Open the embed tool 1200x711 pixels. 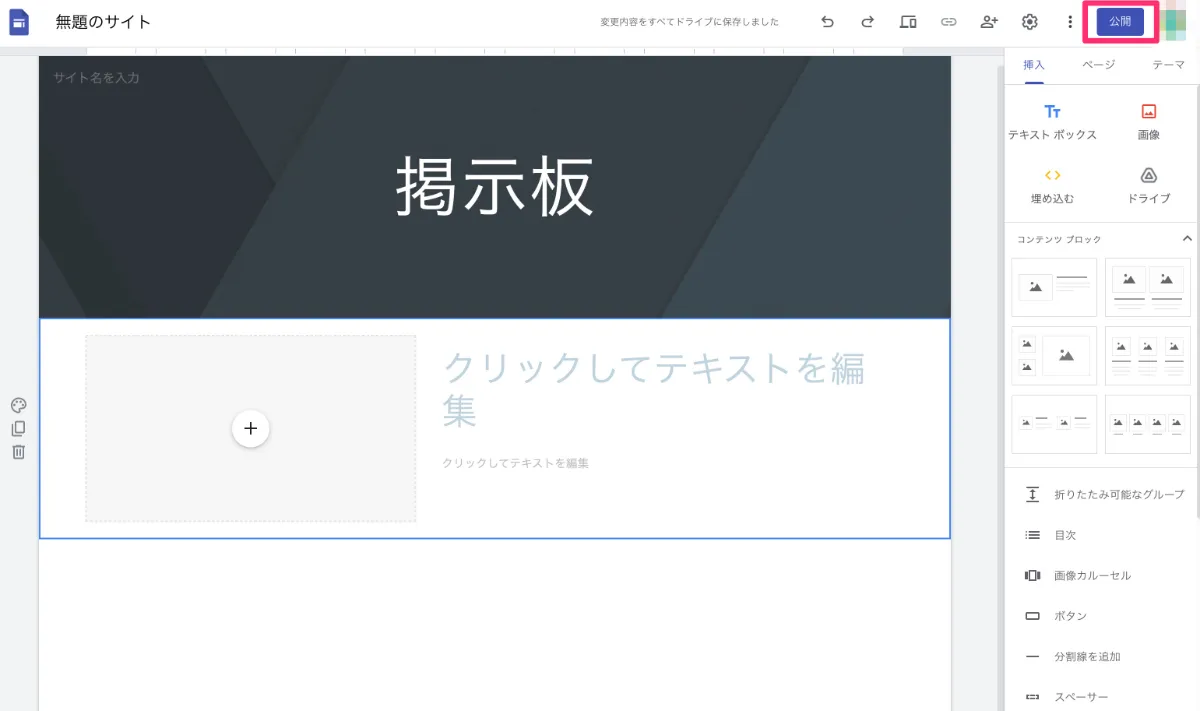[x=1053, y=184]
